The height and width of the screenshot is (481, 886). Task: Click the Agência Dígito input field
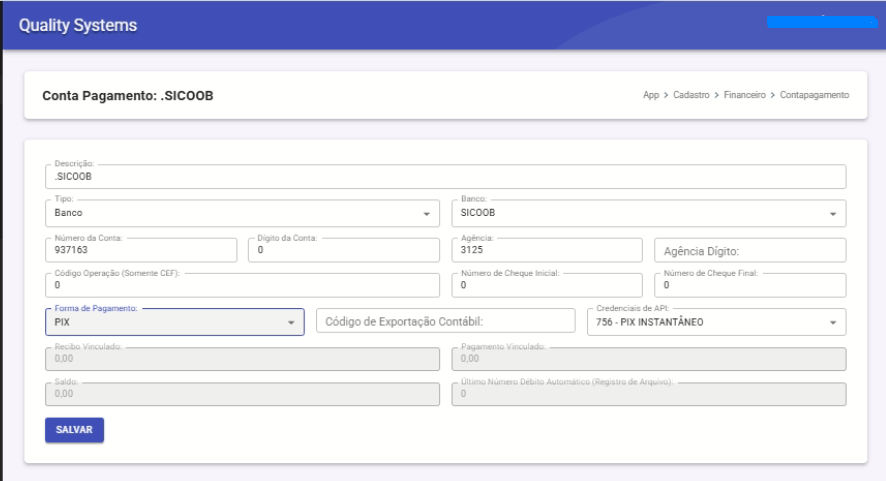tap(749, 251)
